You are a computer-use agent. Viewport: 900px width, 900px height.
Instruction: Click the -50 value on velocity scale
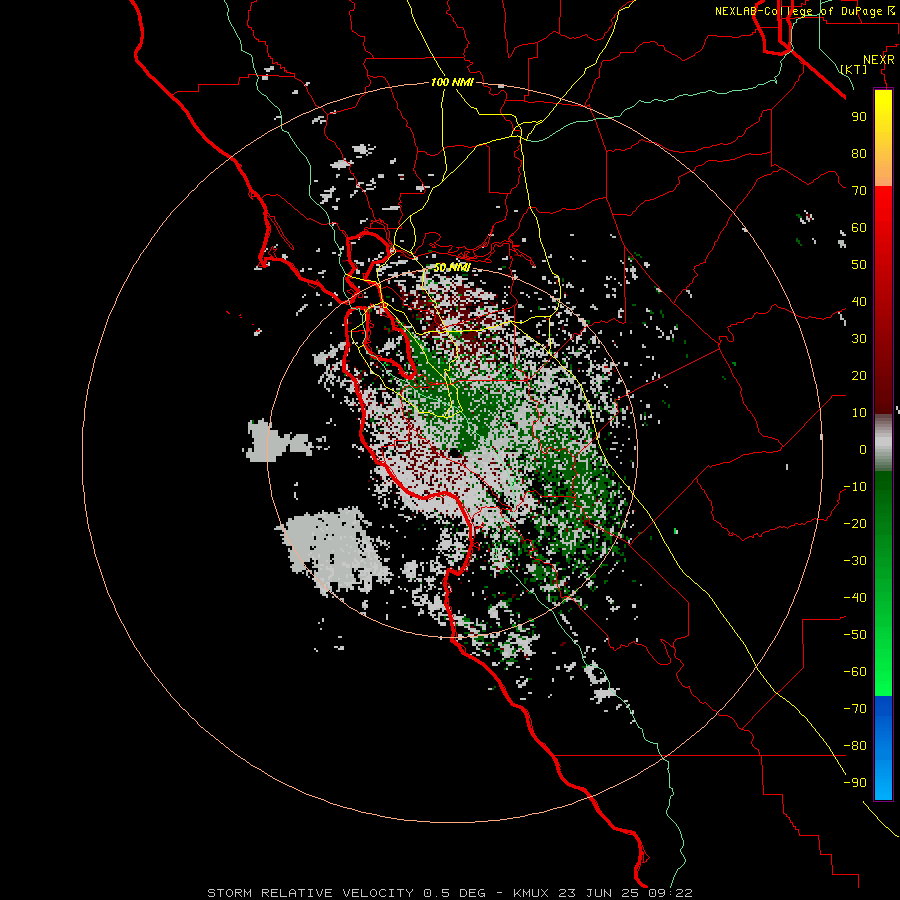pyautogui.click(x=855, y=635)
